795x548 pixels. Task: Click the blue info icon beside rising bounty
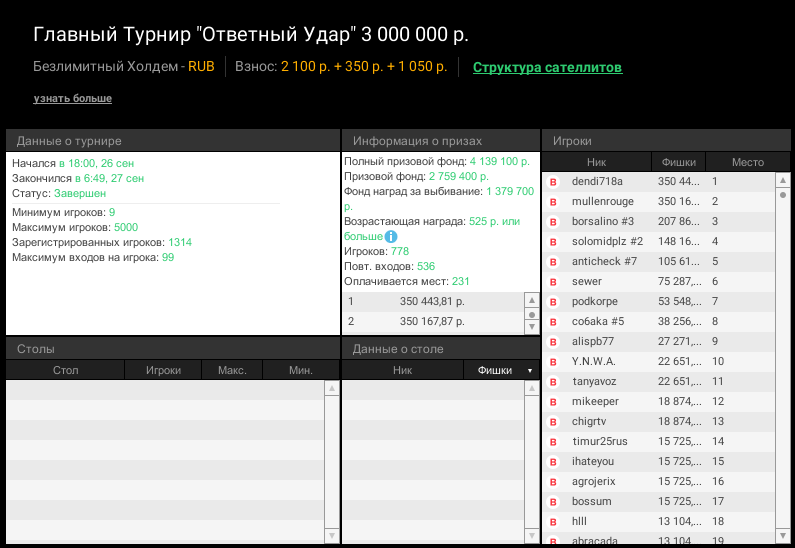[x=391, y=237]
